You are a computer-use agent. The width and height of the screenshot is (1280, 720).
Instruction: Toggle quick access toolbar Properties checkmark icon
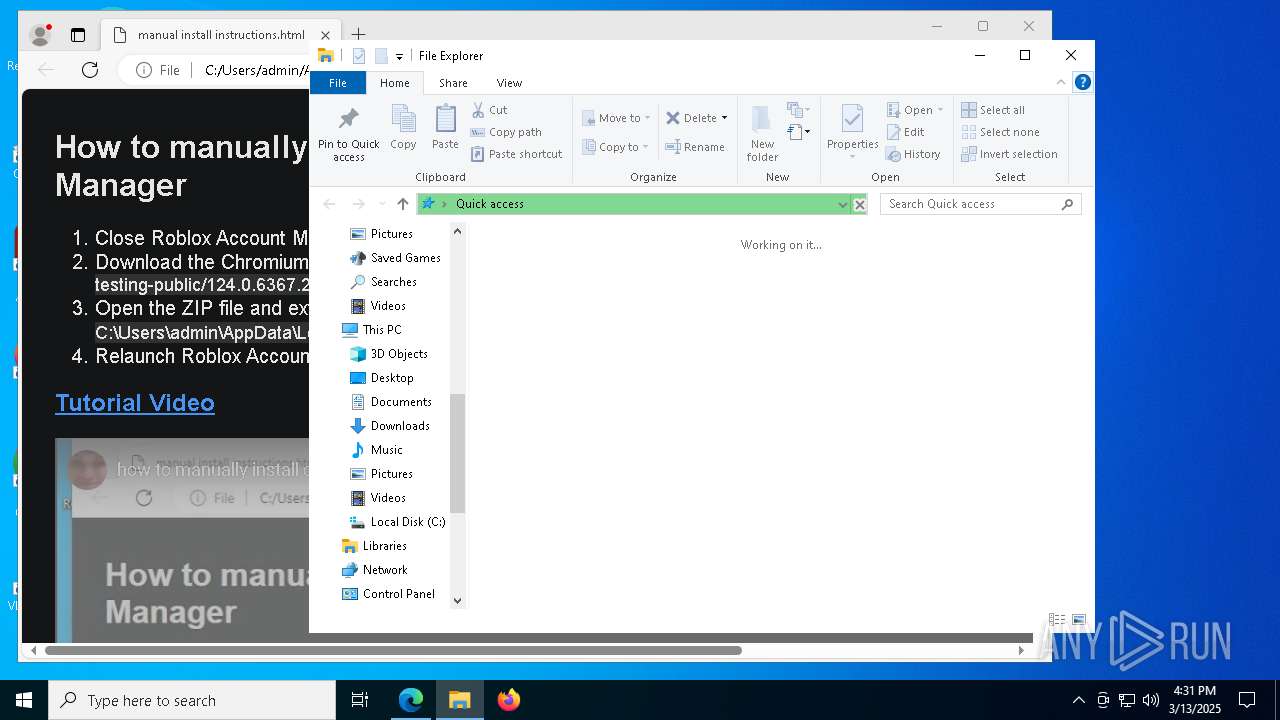359,56
